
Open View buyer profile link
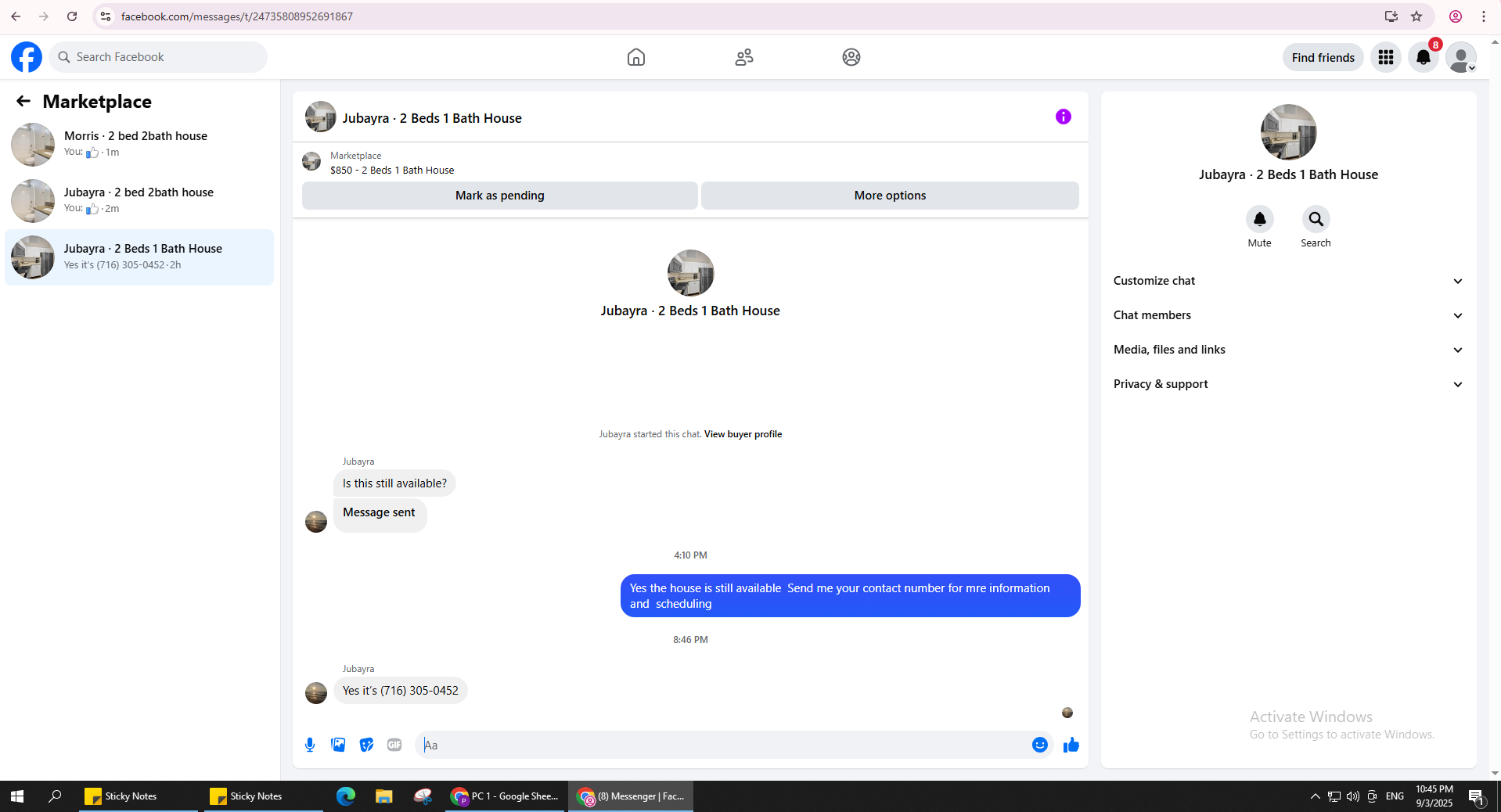point(743,434)
